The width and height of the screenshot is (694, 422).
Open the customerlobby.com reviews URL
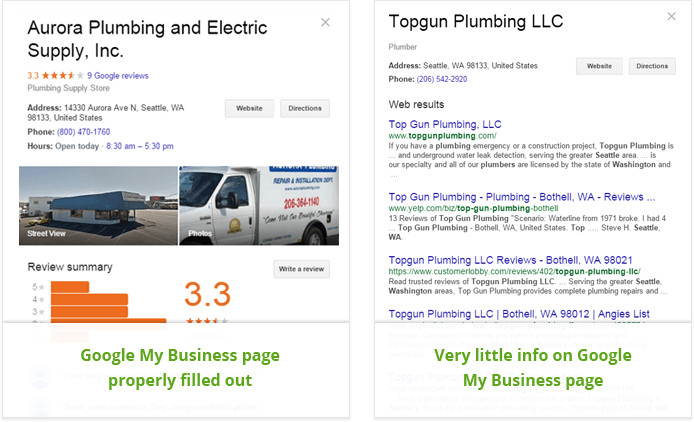click(514, 271)
